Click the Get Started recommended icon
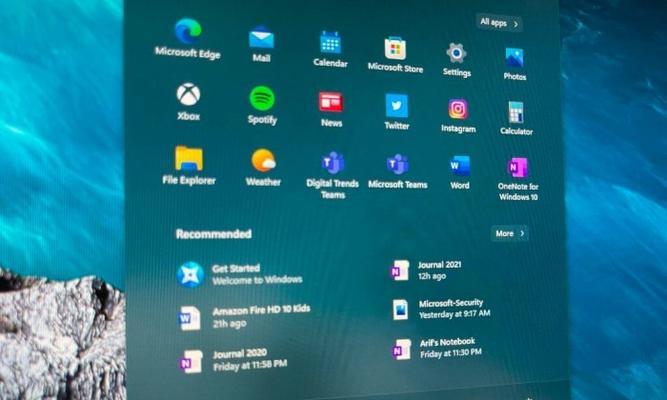The height and width of the screenshot is (400, 667). (x=190, y=275)
